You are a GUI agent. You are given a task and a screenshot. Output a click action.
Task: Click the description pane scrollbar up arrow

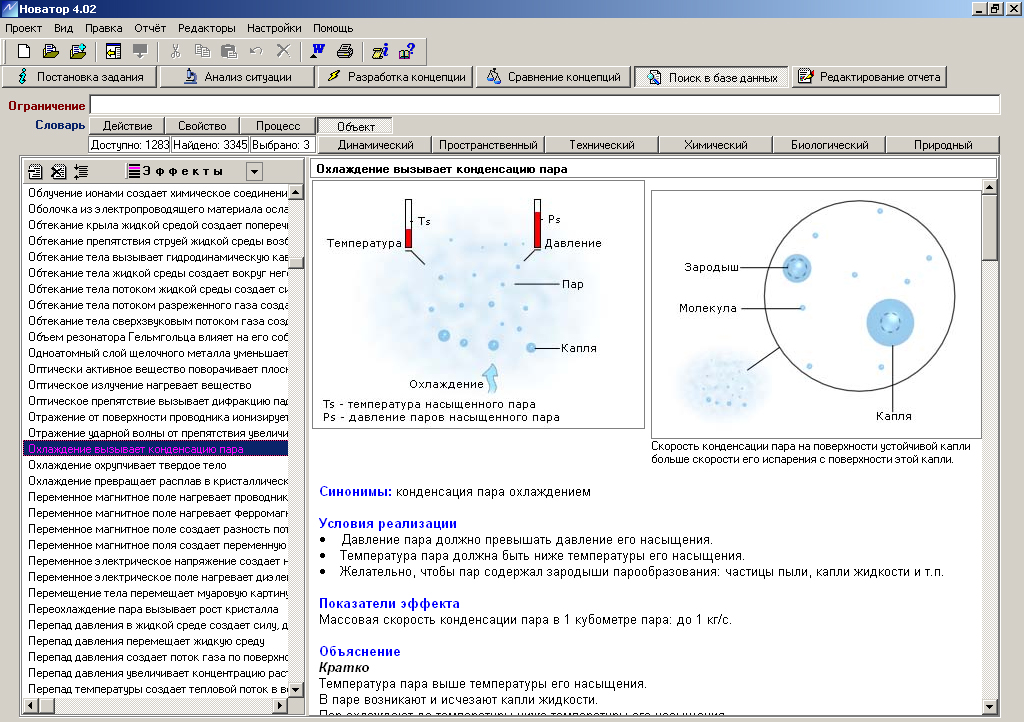[x=989, y=188]
